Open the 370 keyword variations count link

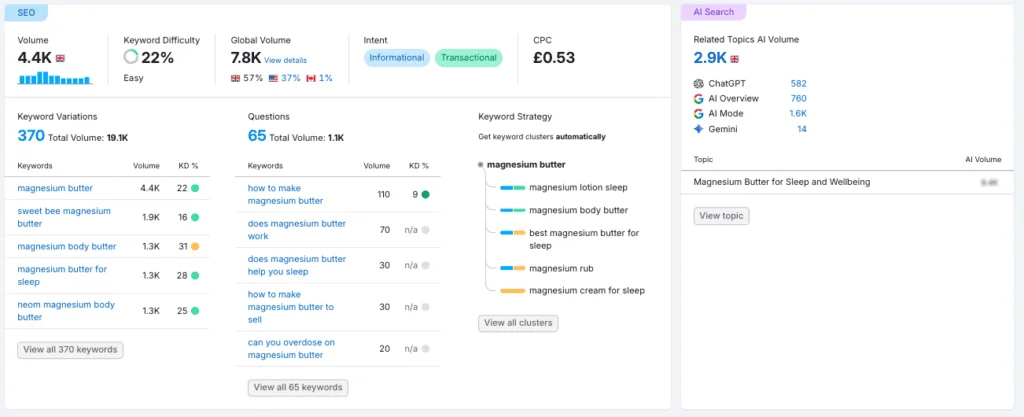31,136
